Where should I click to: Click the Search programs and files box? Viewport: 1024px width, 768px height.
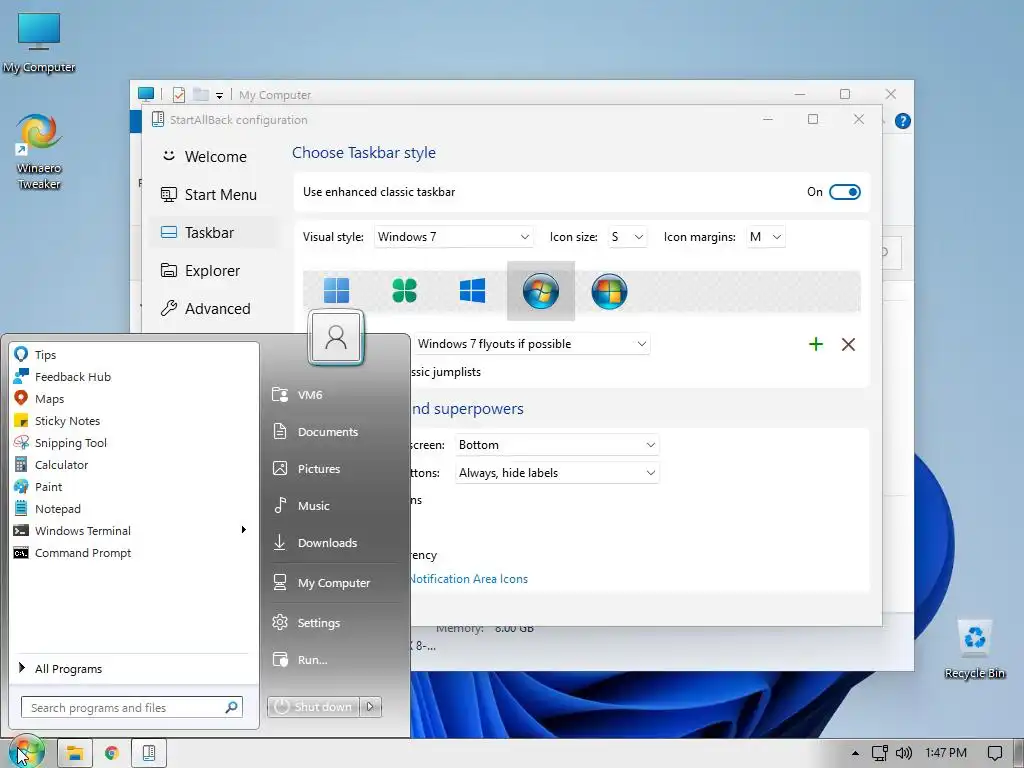132,707
